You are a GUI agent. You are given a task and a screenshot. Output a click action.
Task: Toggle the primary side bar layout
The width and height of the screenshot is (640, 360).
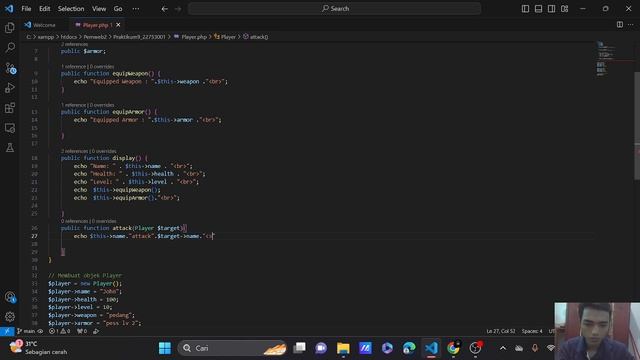pos(525,9)
